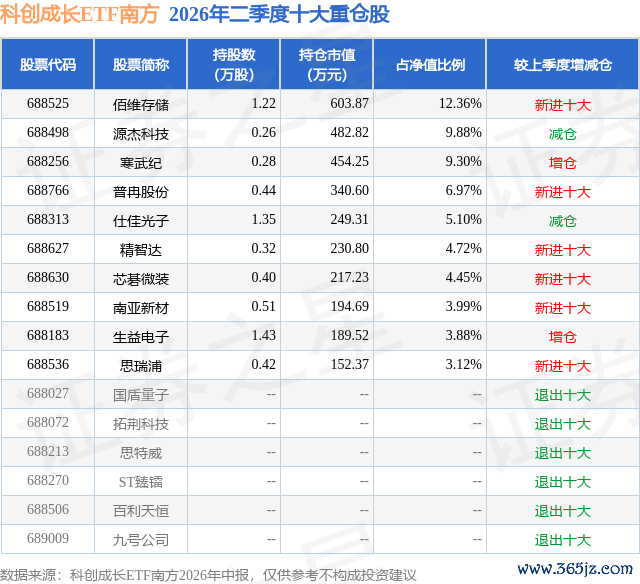This screenshot has height=584, width=640.
Task: Select stock code 688630
Action: tap(48, 278)
